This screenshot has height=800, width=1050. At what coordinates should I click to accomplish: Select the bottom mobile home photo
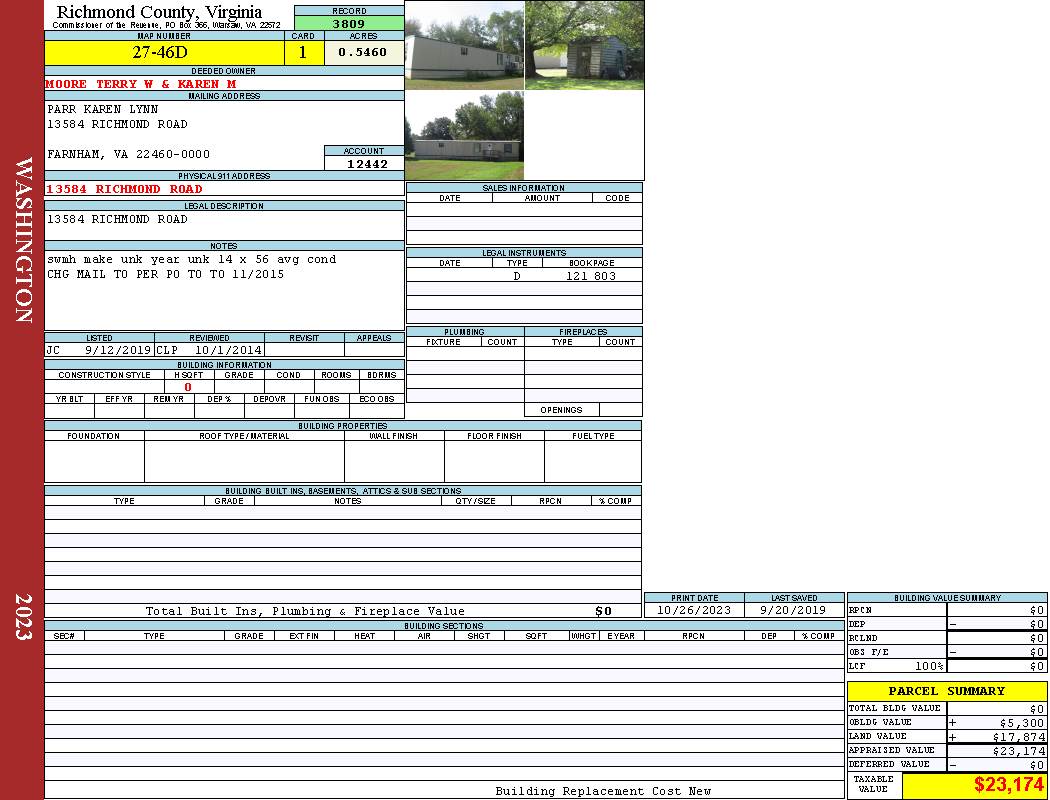click(464, 136)
